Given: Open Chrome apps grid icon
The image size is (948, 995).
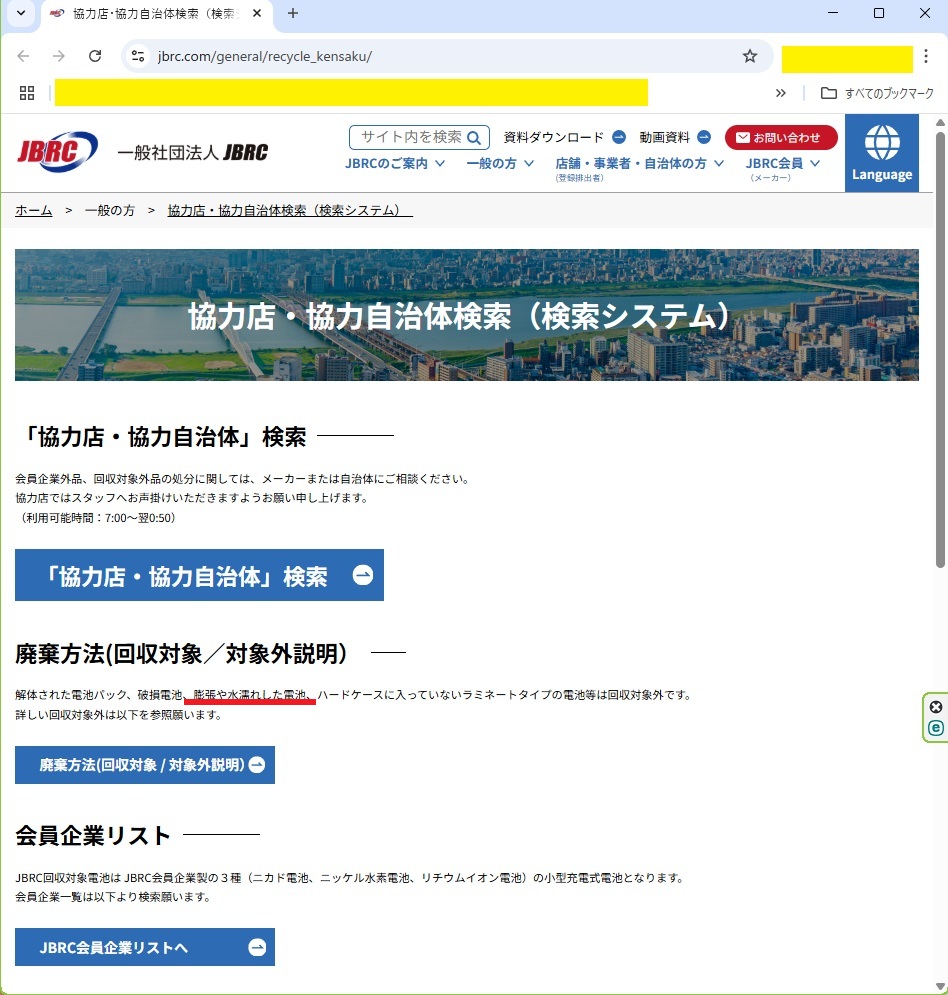Looking at the screenshot, I should (27, 93).
